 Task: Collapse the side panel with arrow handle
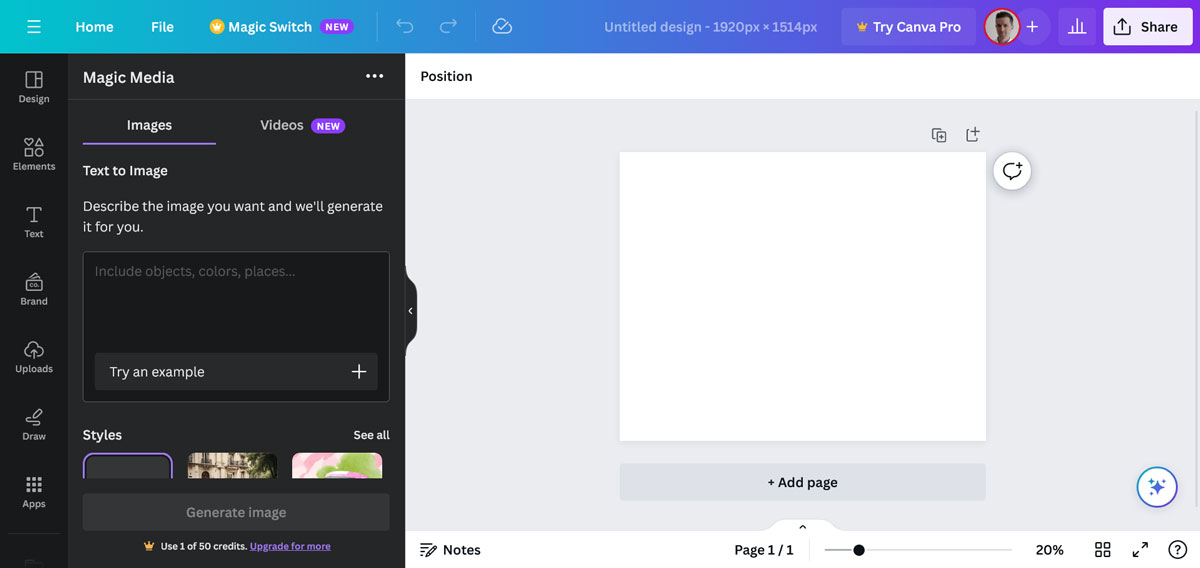[410, 311]
